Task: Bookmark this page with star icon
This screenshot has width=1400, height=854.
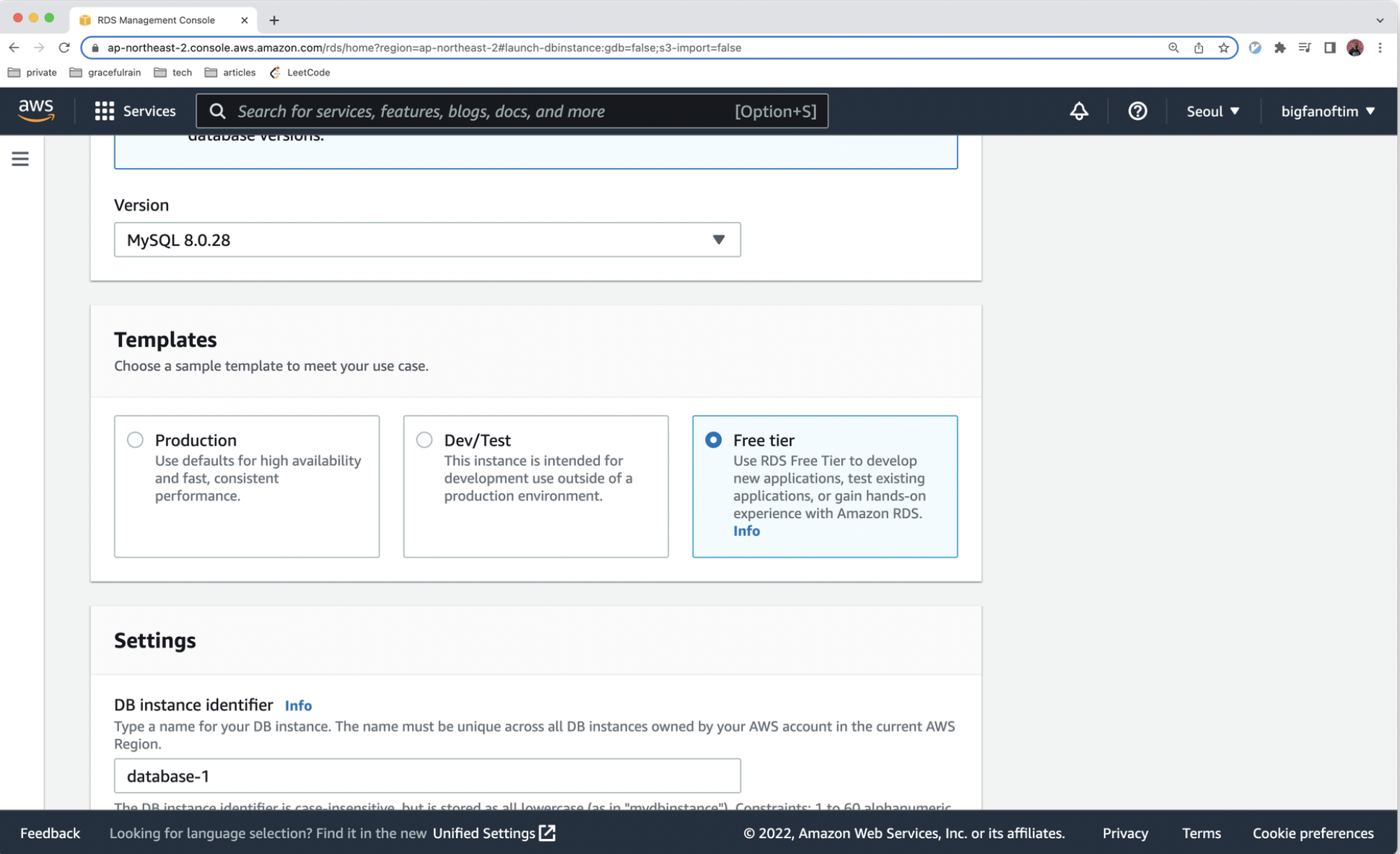Action: point(1223,48)
